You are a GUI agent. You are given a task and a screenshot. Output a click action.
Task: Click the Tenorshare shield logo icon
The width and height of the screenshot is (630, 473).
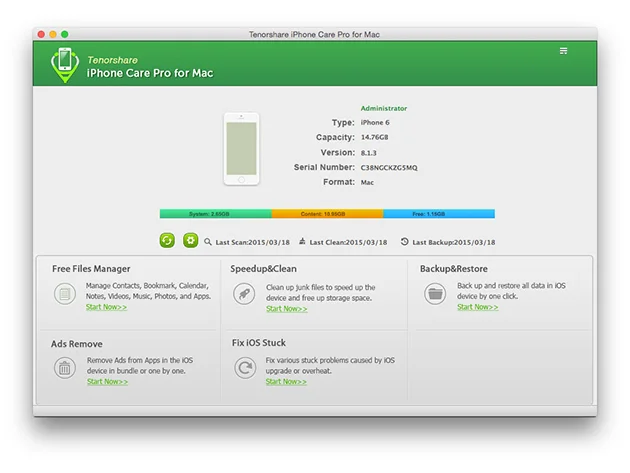pyautogui.click(x=65, y=65)
